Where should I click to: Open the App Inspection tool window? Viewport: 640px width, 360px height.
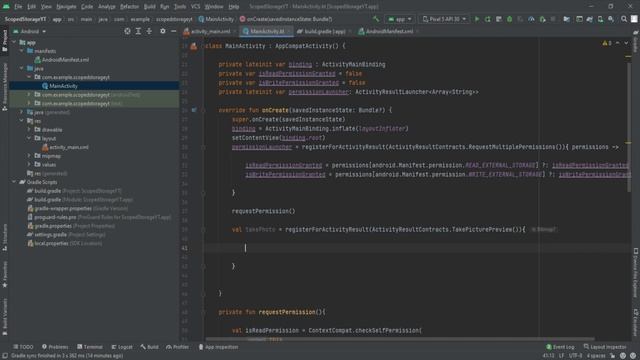(x=218, y=347)
